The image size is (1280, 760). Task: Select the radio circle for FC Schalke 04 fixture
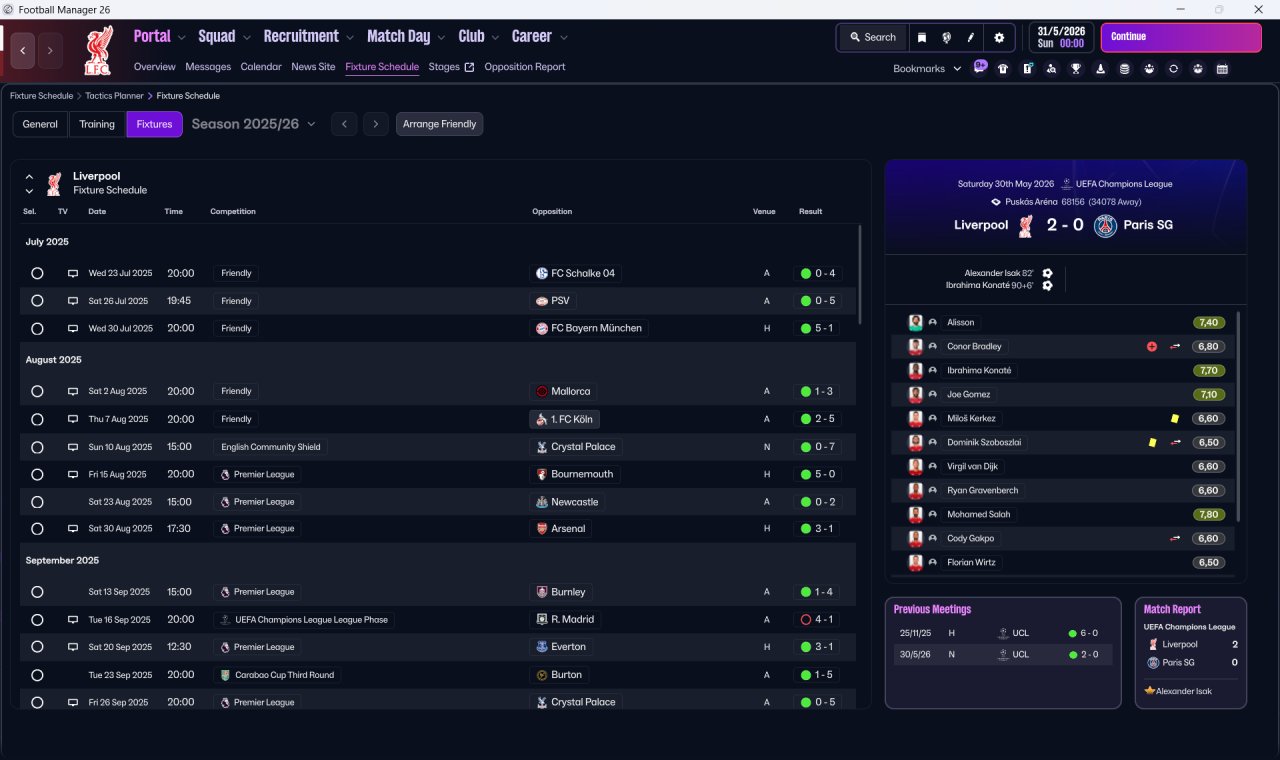click(x=37, y=273)
